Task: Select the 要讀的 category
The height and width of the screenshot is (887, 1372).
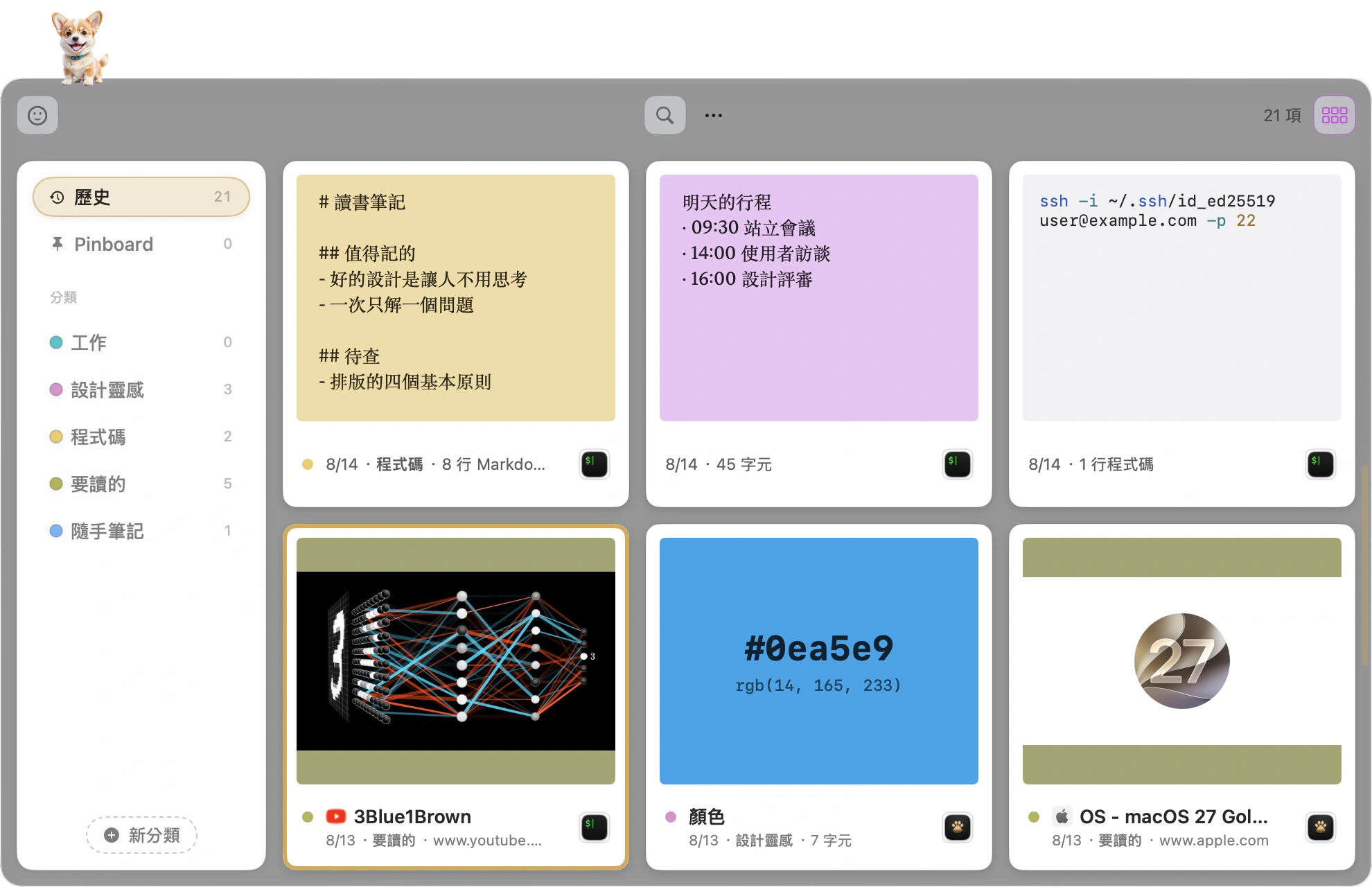Action: pos(141,484)
